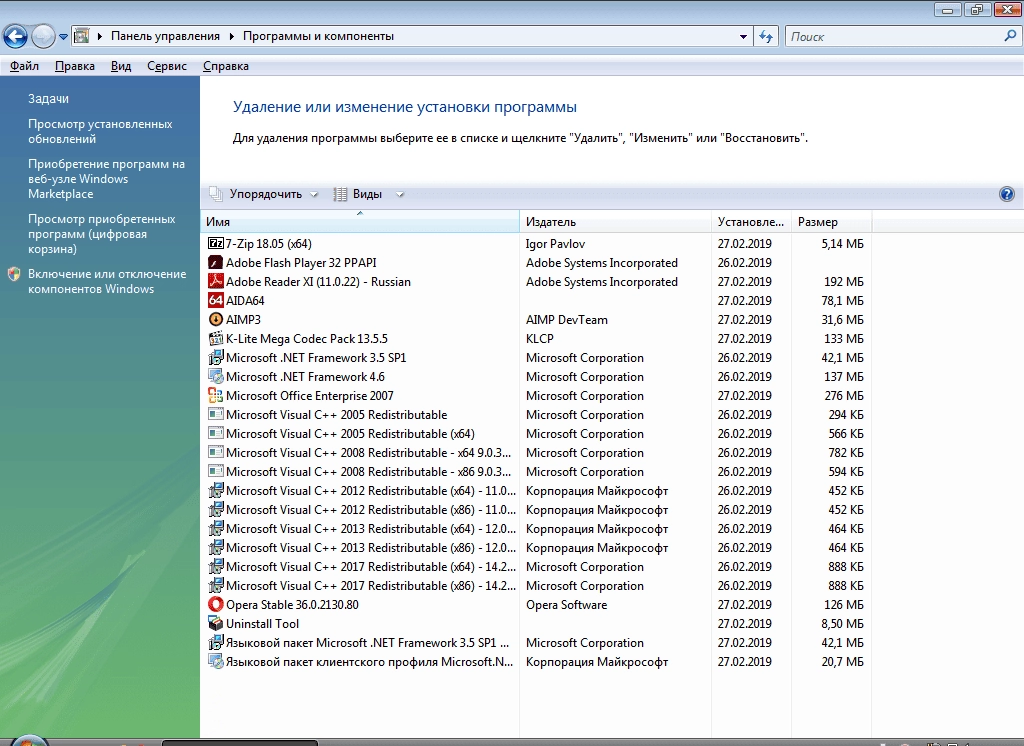Open Просмотр установленных обновлений link
Viewport: 1024px width, 746px height.
coord(100,131)
